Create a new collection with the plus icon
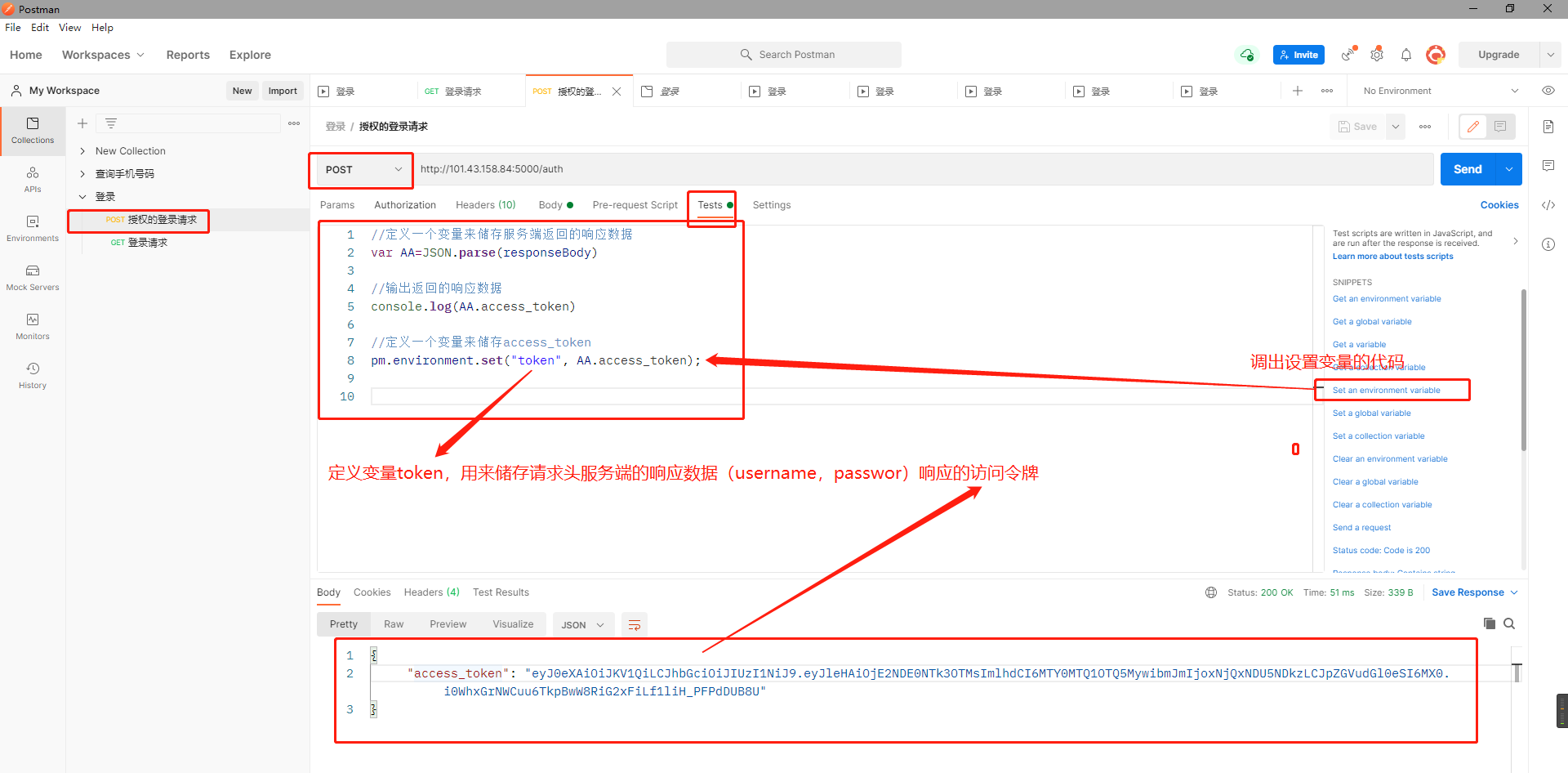 tap(82, 123)
